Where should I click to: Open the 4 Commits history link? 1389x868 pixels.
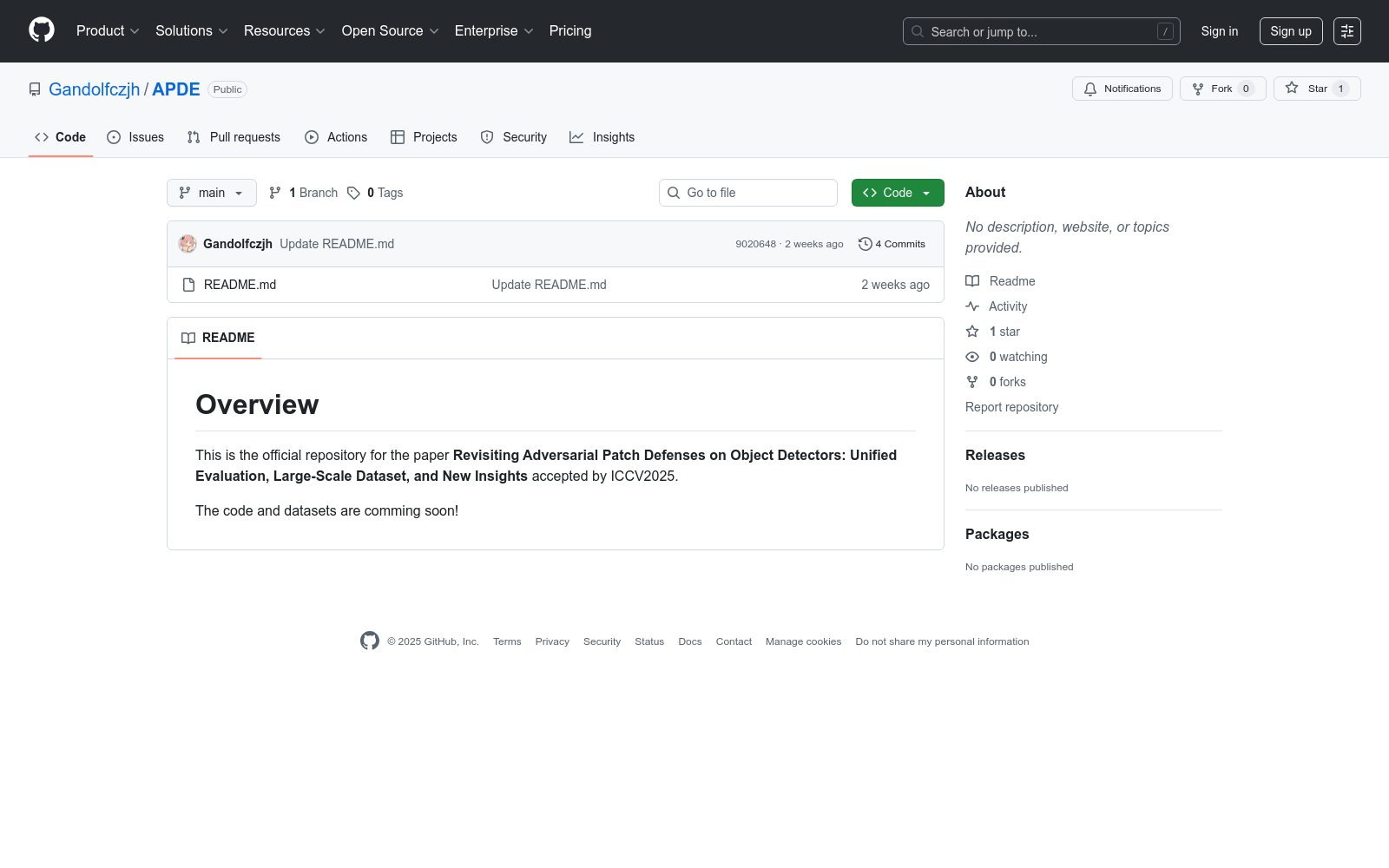click(892, 244)
